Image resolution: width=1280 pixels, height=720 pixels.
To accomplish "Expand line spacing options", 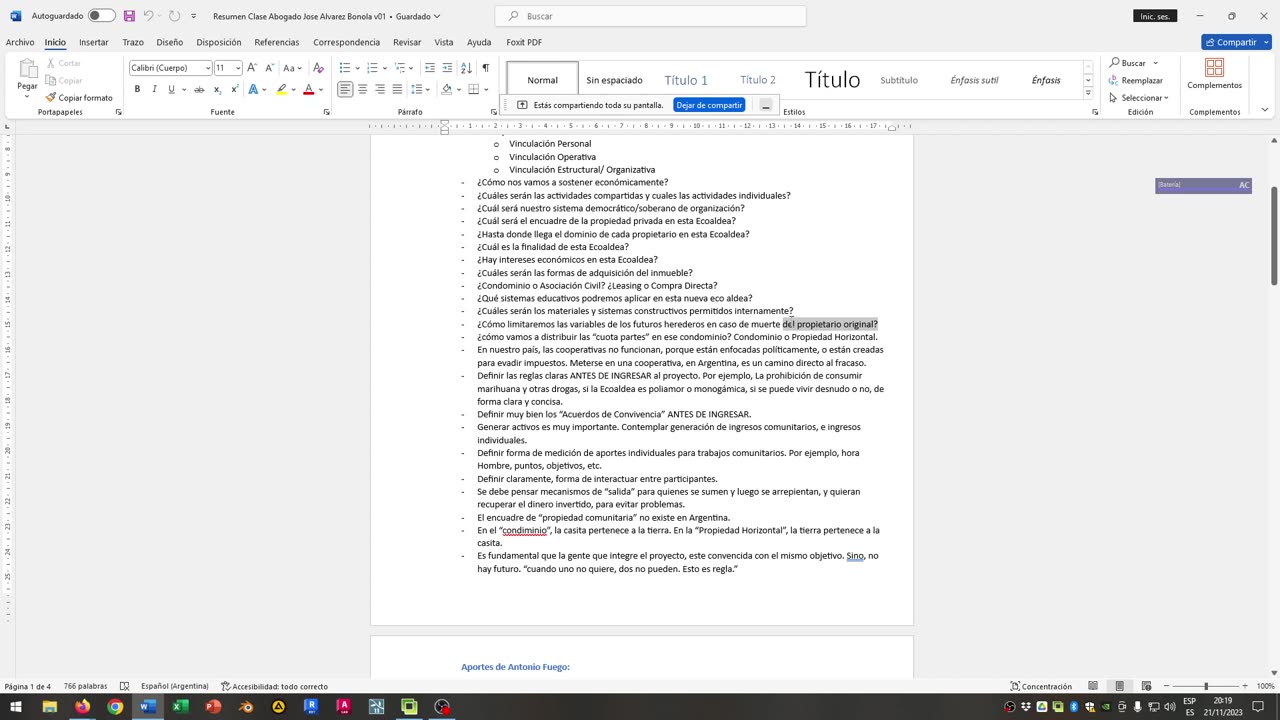I will [x=427, y=89].
